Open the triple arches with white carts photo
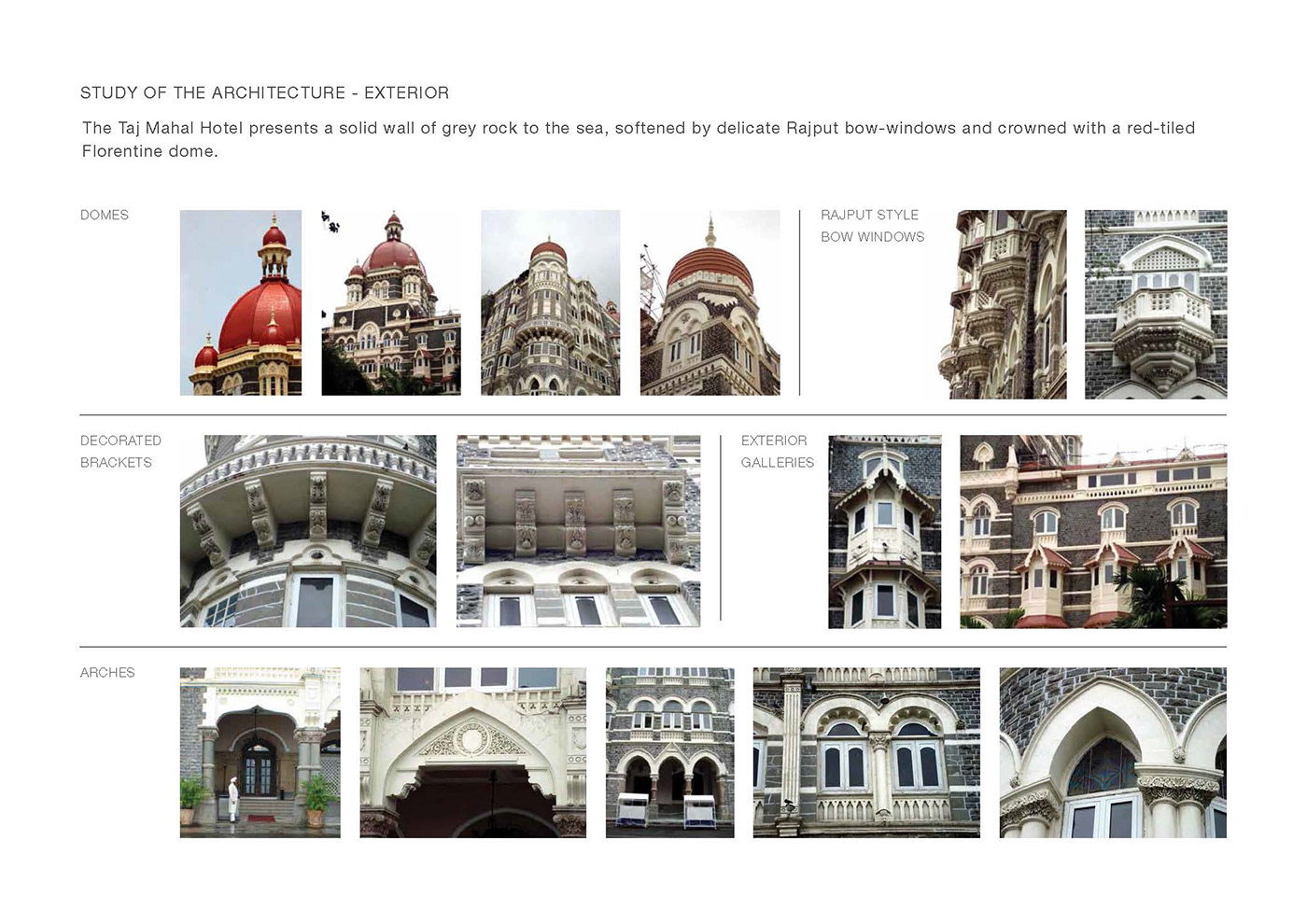1307x924 pixels. click(x=670, y=752)
